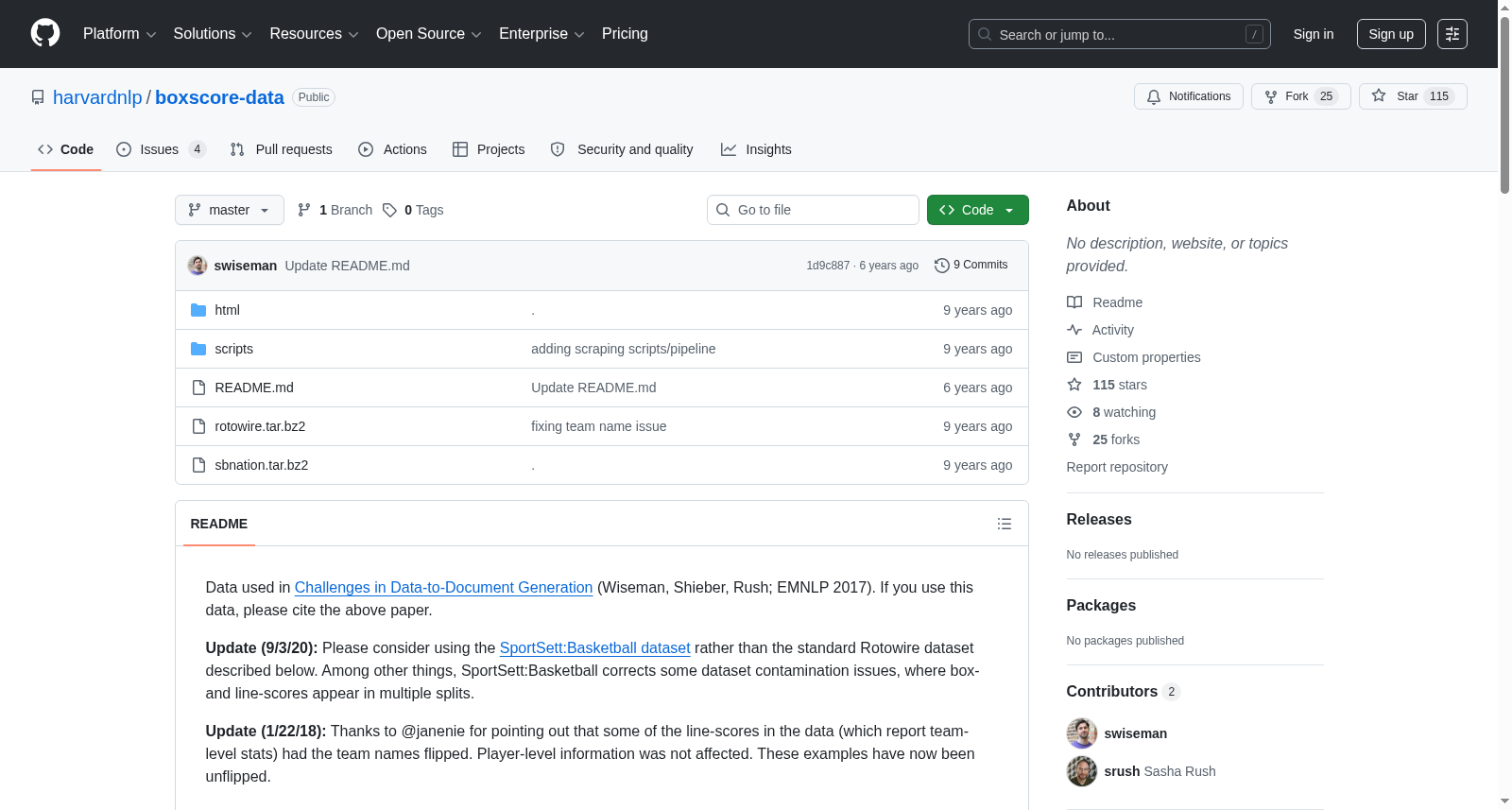Screen dimensions: 1512x810
Task: View the 9 Commits history
Action: tap(971, 266)
